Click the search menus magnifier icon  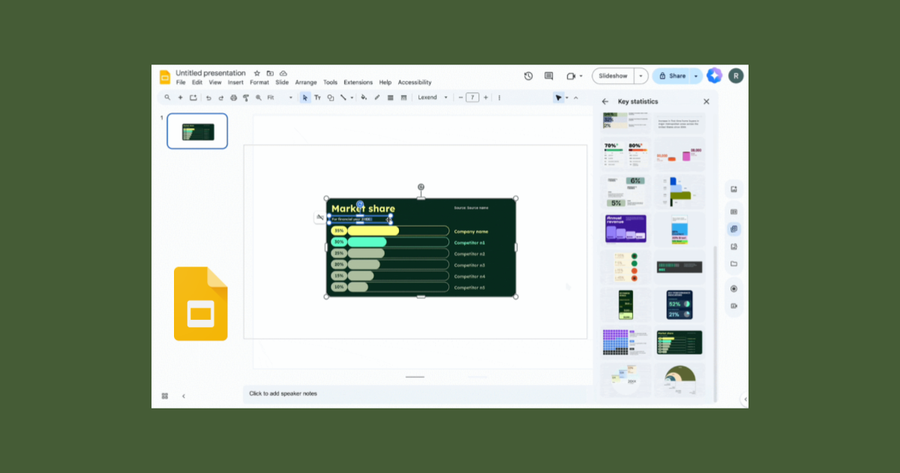tap(168, 98)
